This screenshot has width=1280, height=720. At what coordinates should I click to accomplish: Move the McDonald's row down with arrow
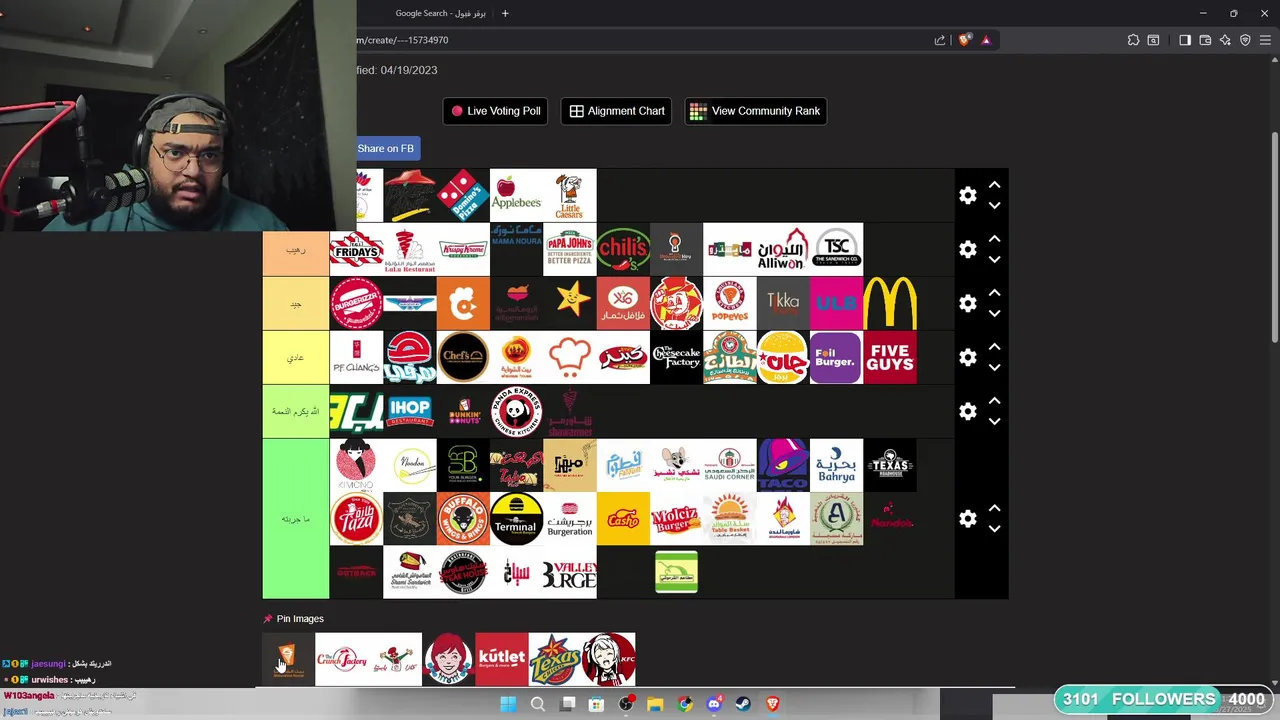click(x=994, y=314)
